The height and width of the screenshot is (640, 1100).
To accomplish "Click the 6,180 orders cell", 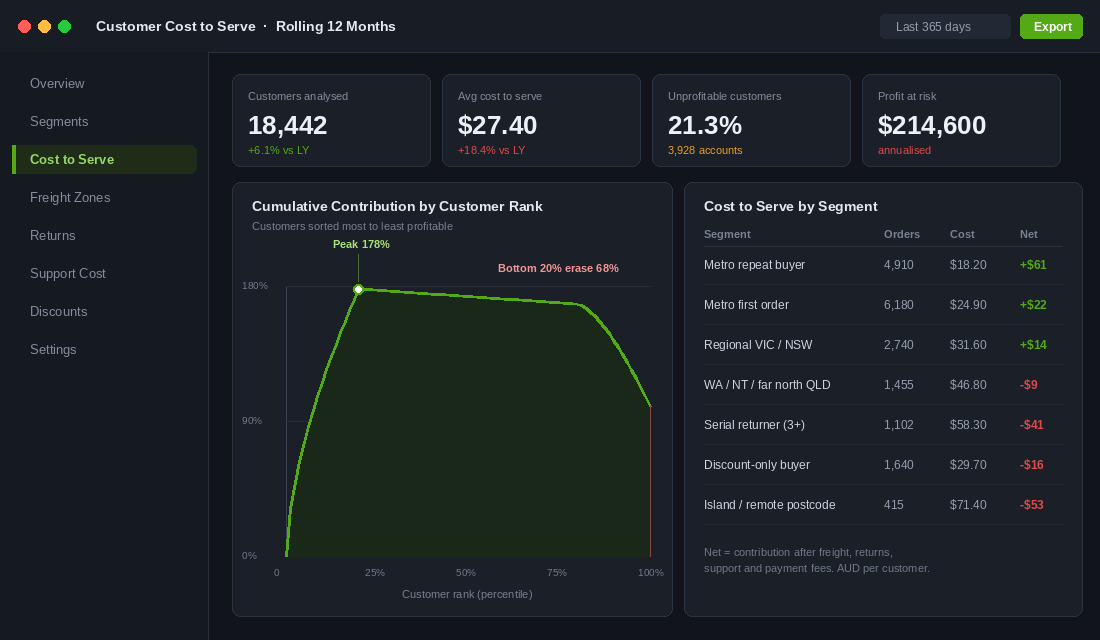I will tap(899, 305).
